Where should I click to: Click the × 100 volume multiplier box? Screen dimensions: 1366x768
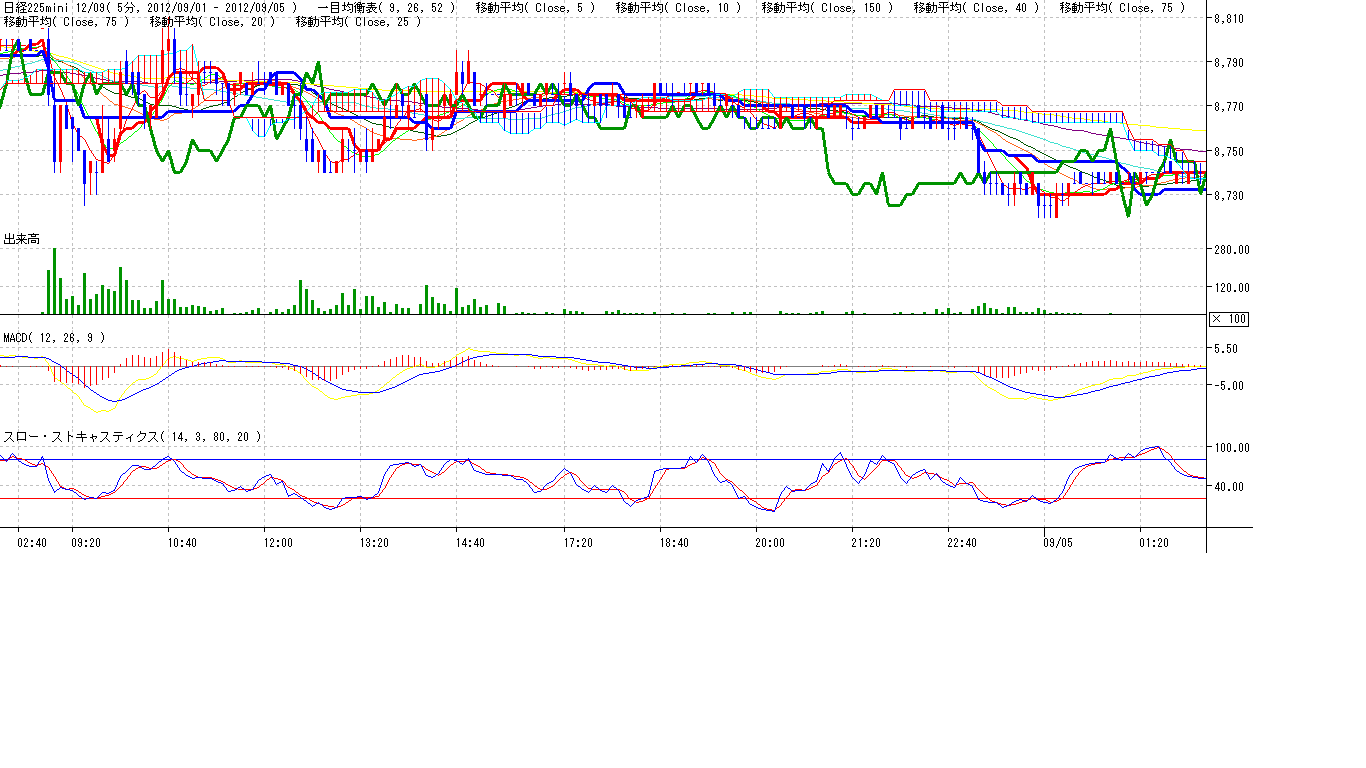pyautogui.click(x=1228, y=319)
